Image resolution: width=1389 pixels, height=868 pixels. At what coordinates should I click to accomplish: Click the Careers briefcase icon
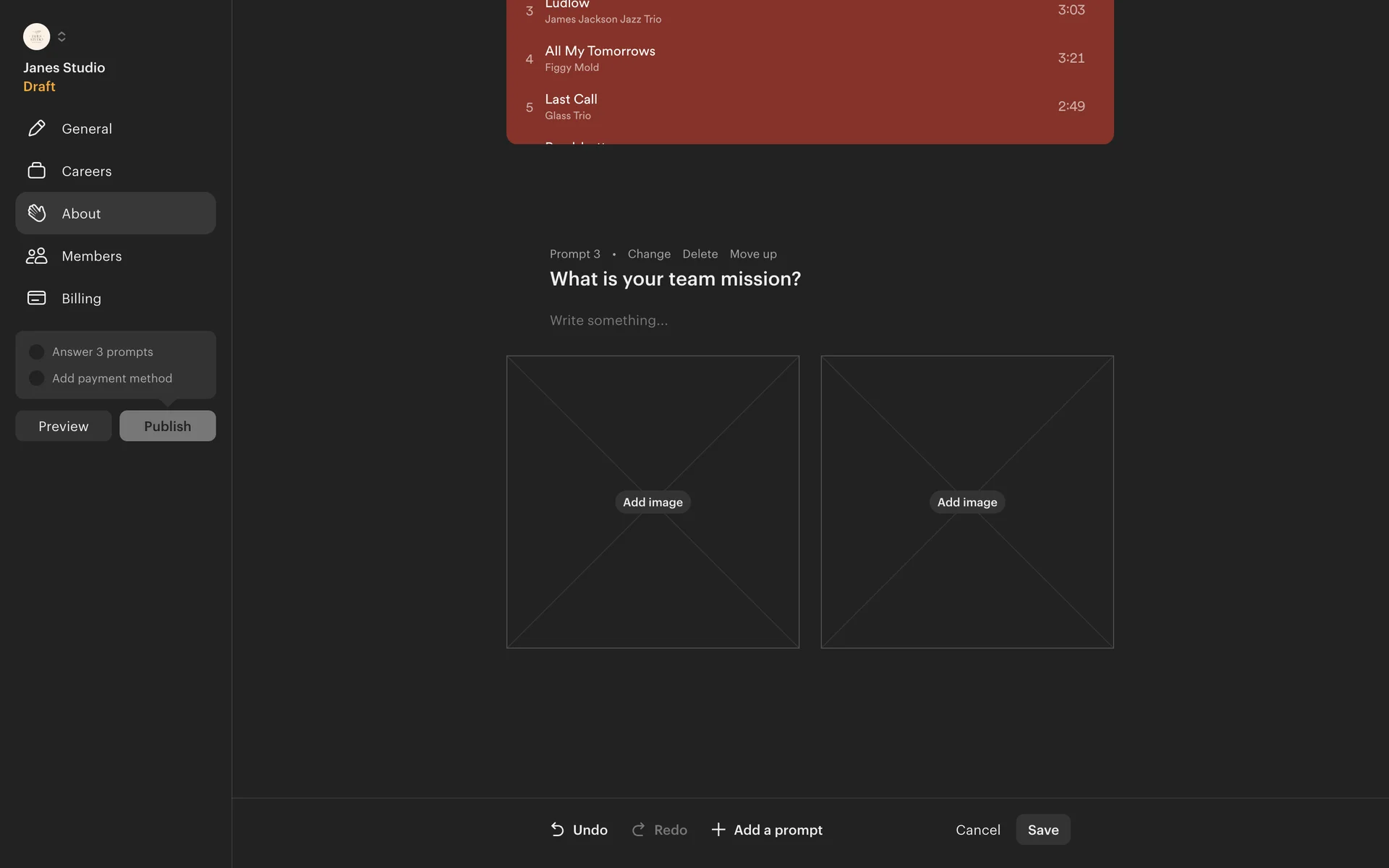(36, 171)
